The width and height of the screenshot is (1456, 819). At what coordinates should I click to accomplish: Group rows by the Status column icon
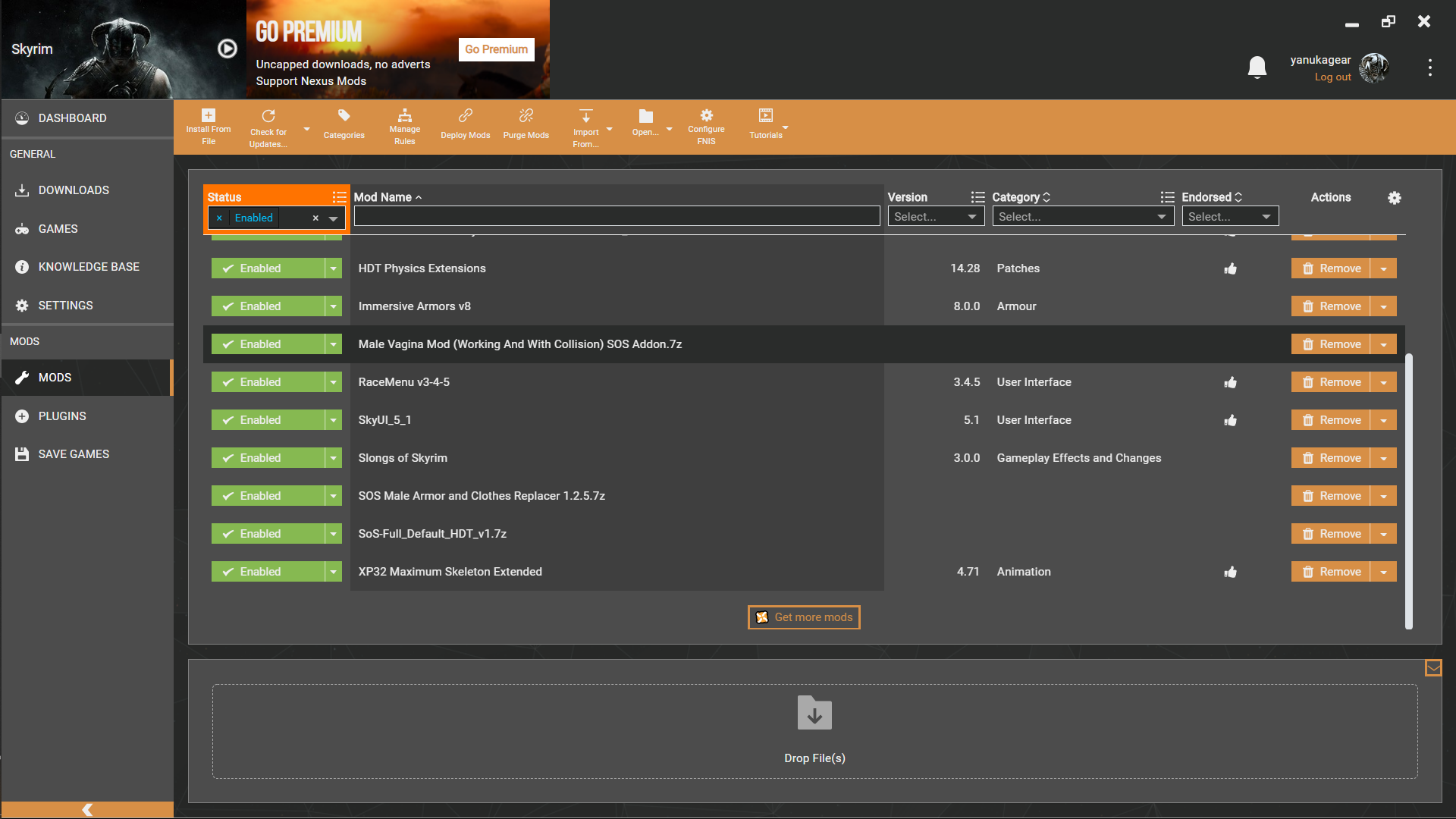[339, 197]
